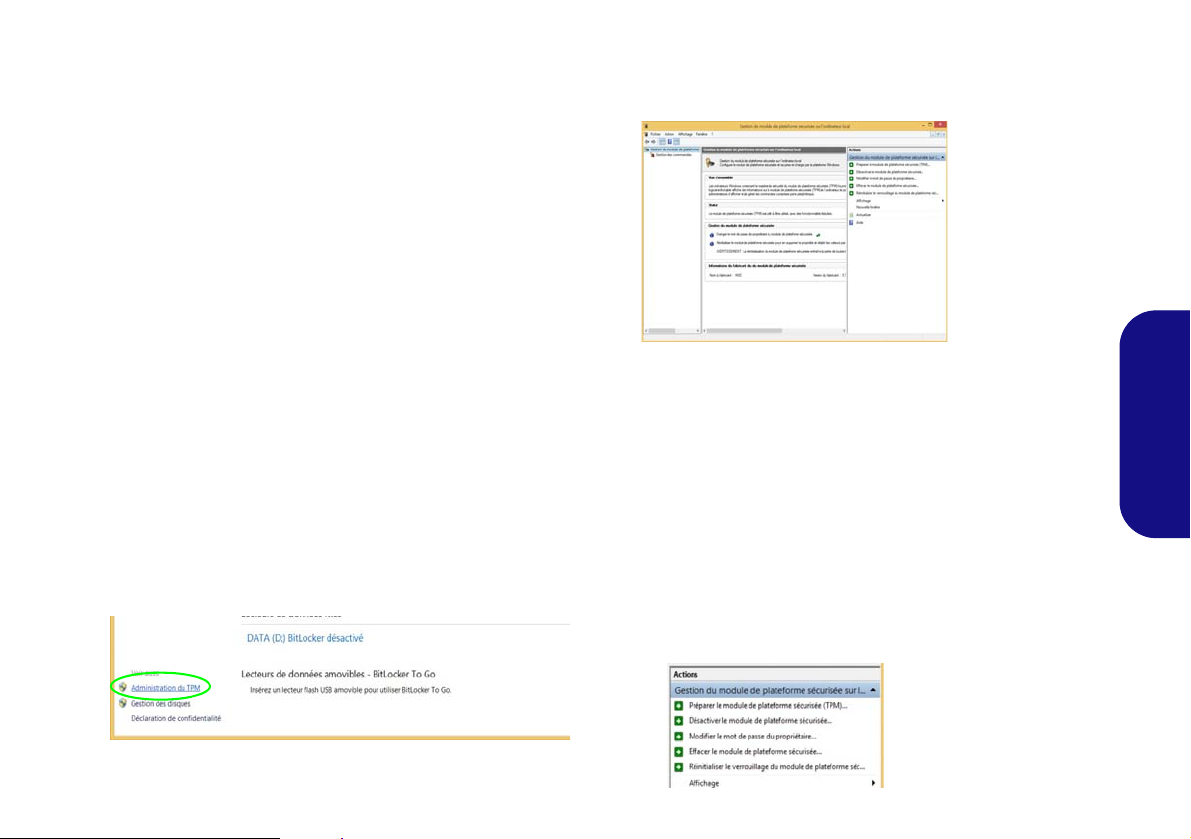Viewport: 1191px width, 839px height.
Task: Click the Aide help icon in the TPM console Actions pane
Action: [x=851, y=222]
